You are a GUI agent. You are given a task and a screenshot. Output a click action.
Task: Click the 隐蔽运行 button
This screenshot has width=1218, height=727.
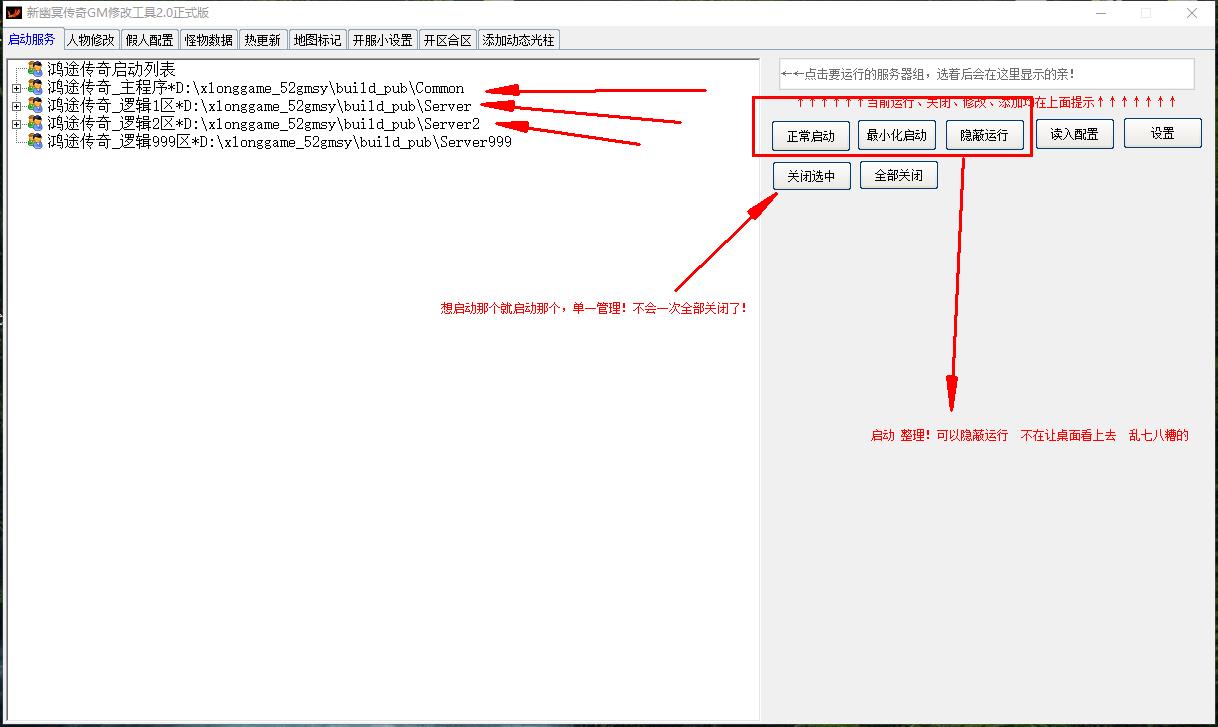click(984, 135)
